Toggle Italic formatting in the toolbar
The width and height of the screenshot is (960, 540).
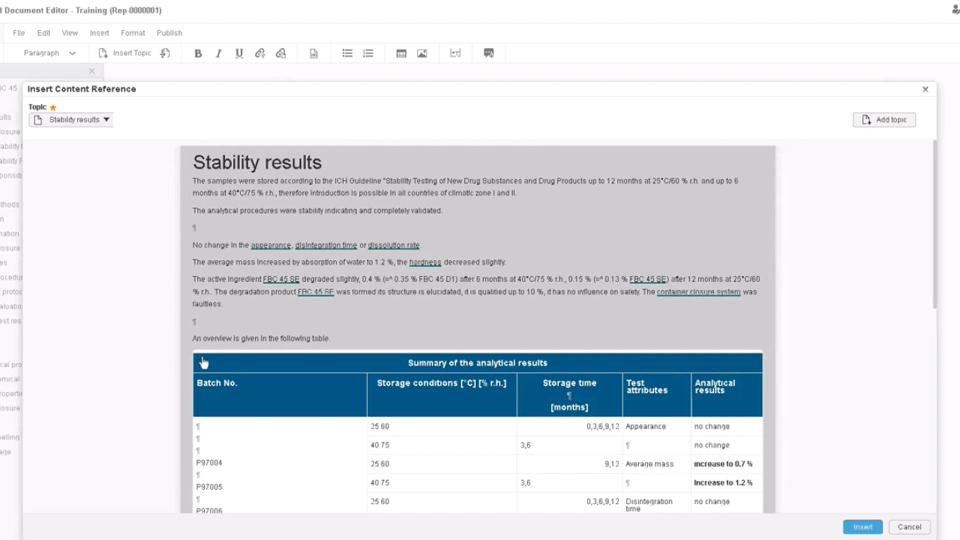click(219, 53)
